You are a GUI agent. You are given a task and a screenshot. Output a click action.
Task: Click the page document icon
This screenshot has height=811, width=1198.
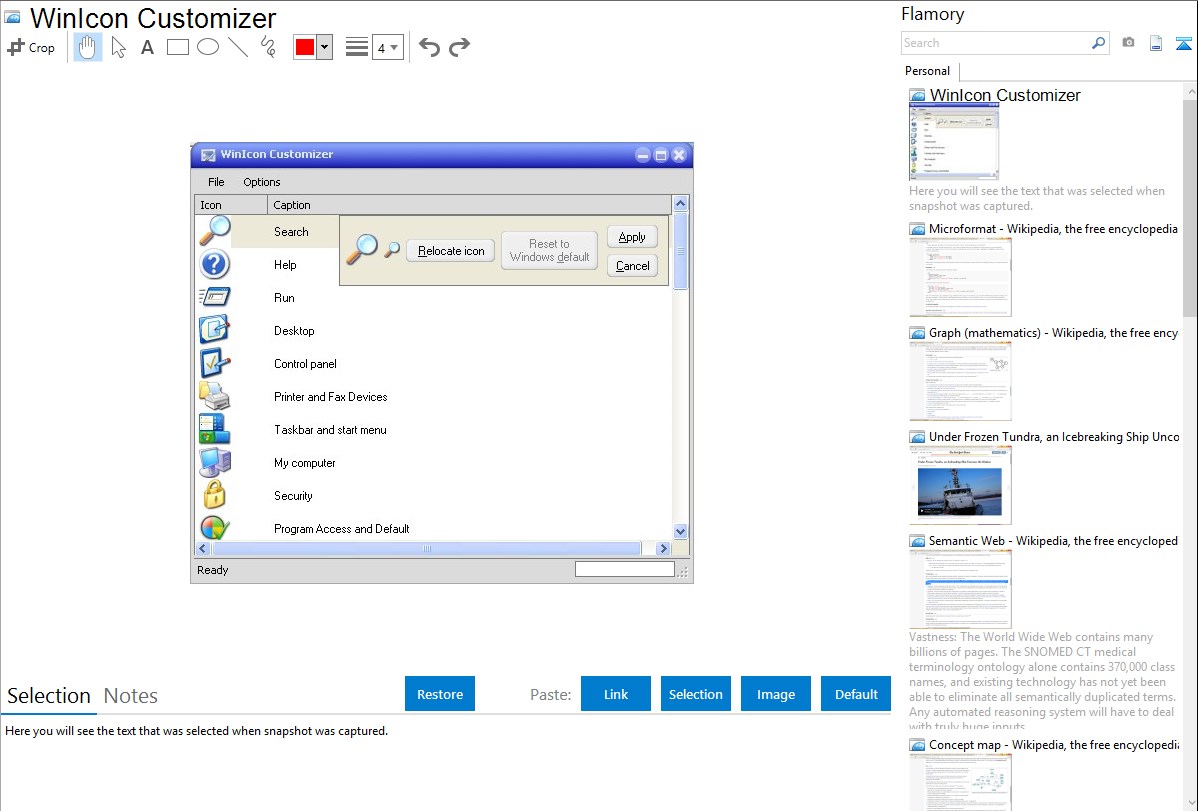1156,43
